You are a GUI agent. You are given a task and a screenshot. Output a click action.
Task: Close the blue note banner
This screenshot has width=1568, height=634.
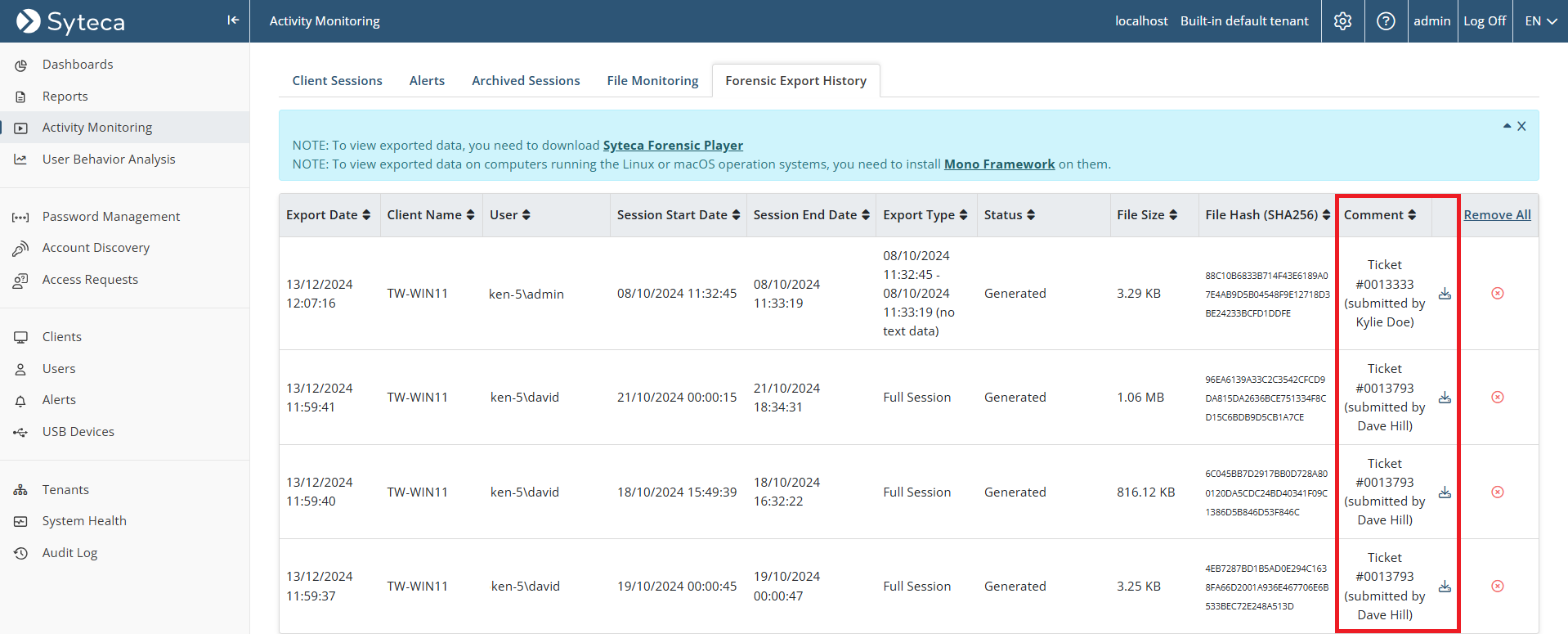(x=1521, y=126)
